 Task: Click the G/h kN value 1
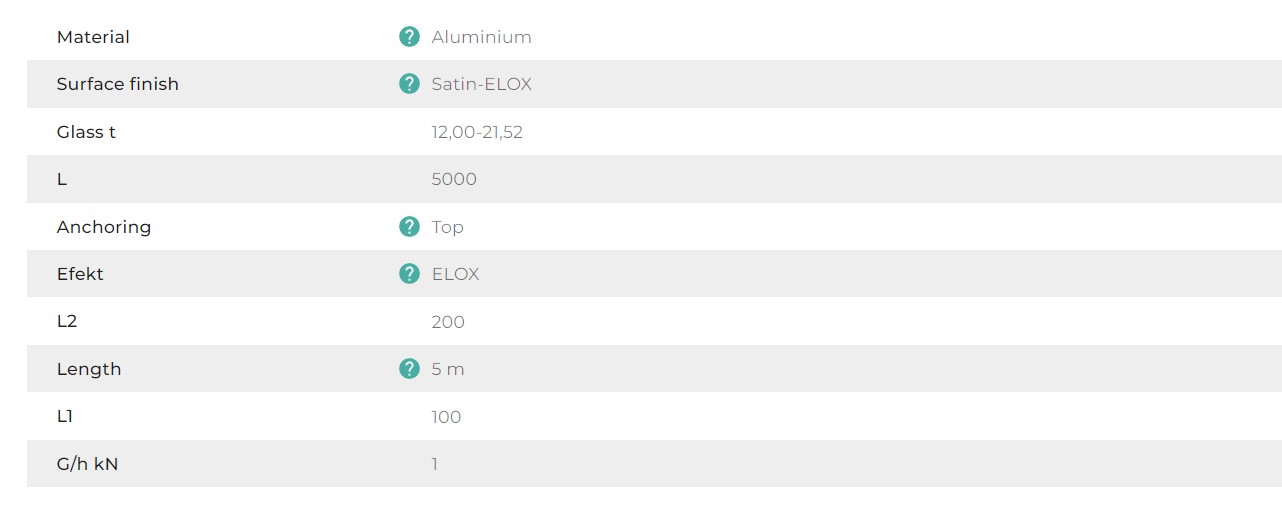(x=435, y=464)
